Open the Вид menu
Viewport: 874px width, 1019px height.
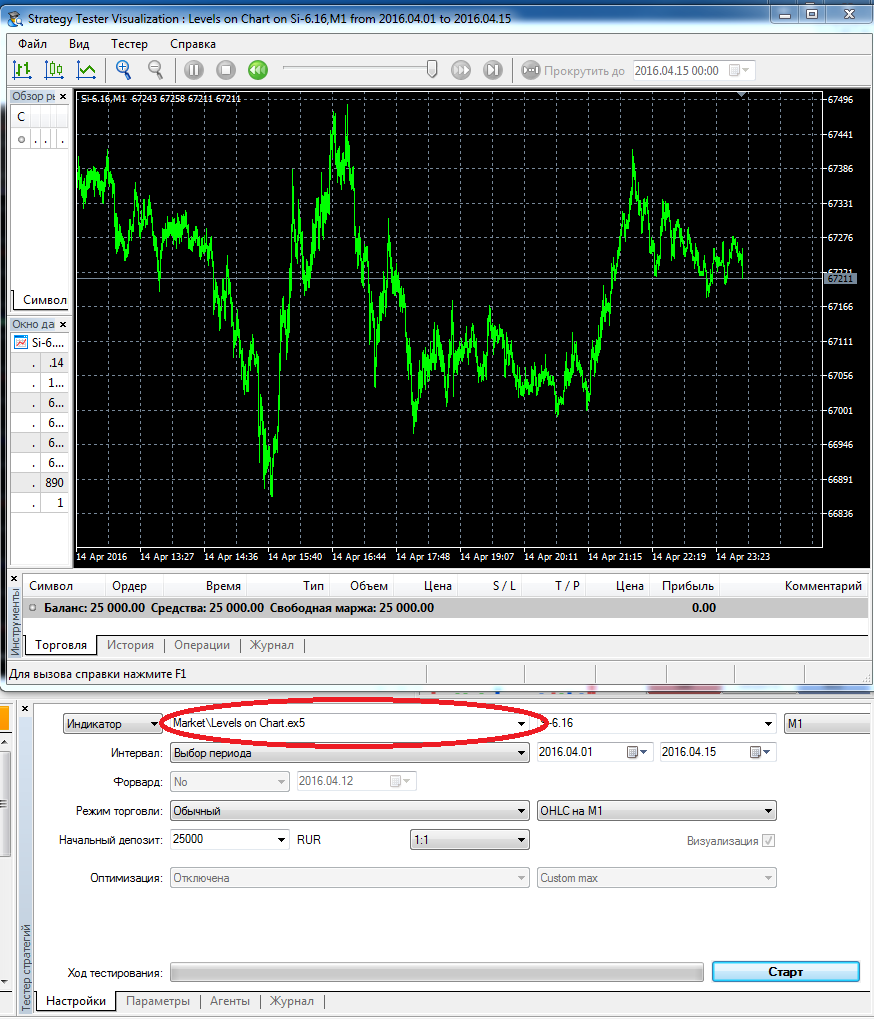click(x=79, y=44)
